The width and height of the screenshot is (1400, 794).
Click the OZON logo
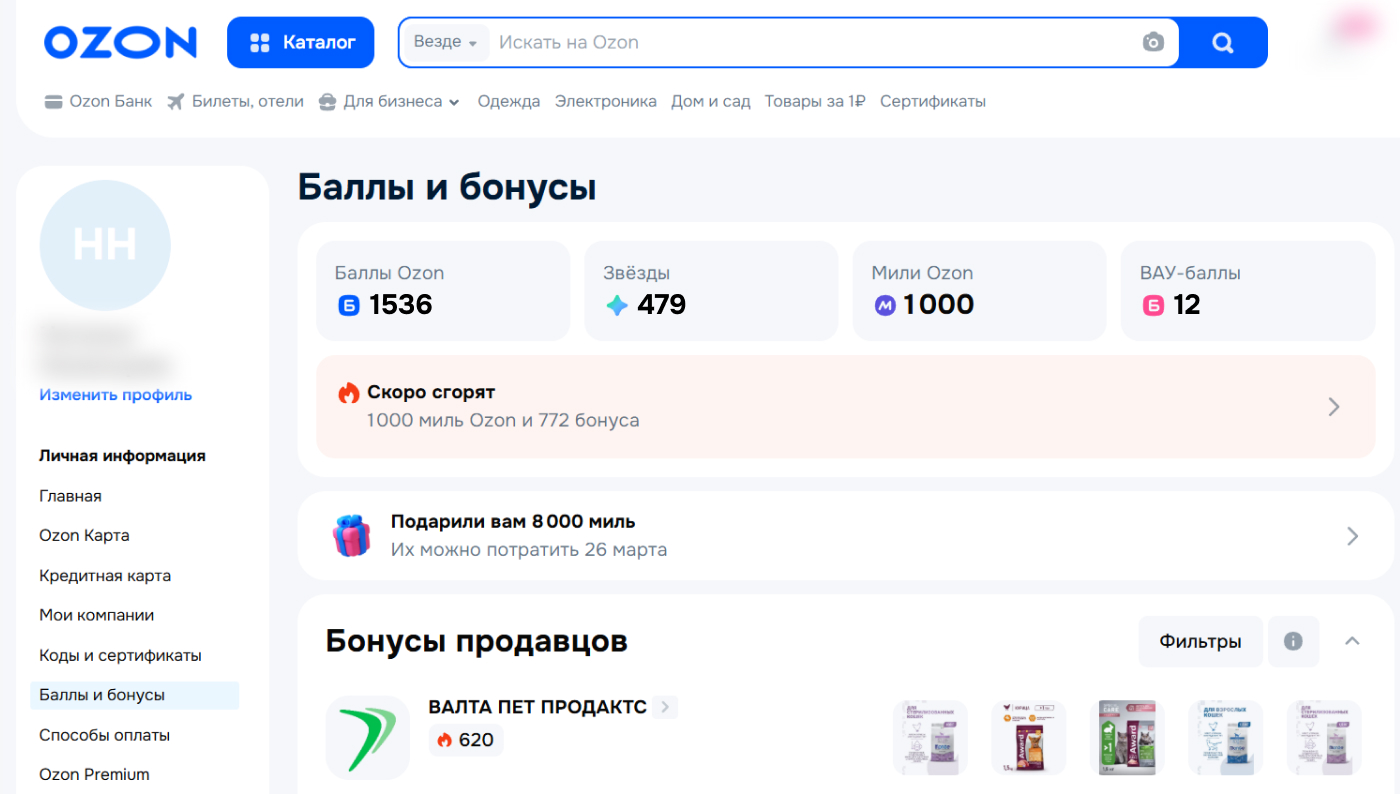click(x=121, y=42)
